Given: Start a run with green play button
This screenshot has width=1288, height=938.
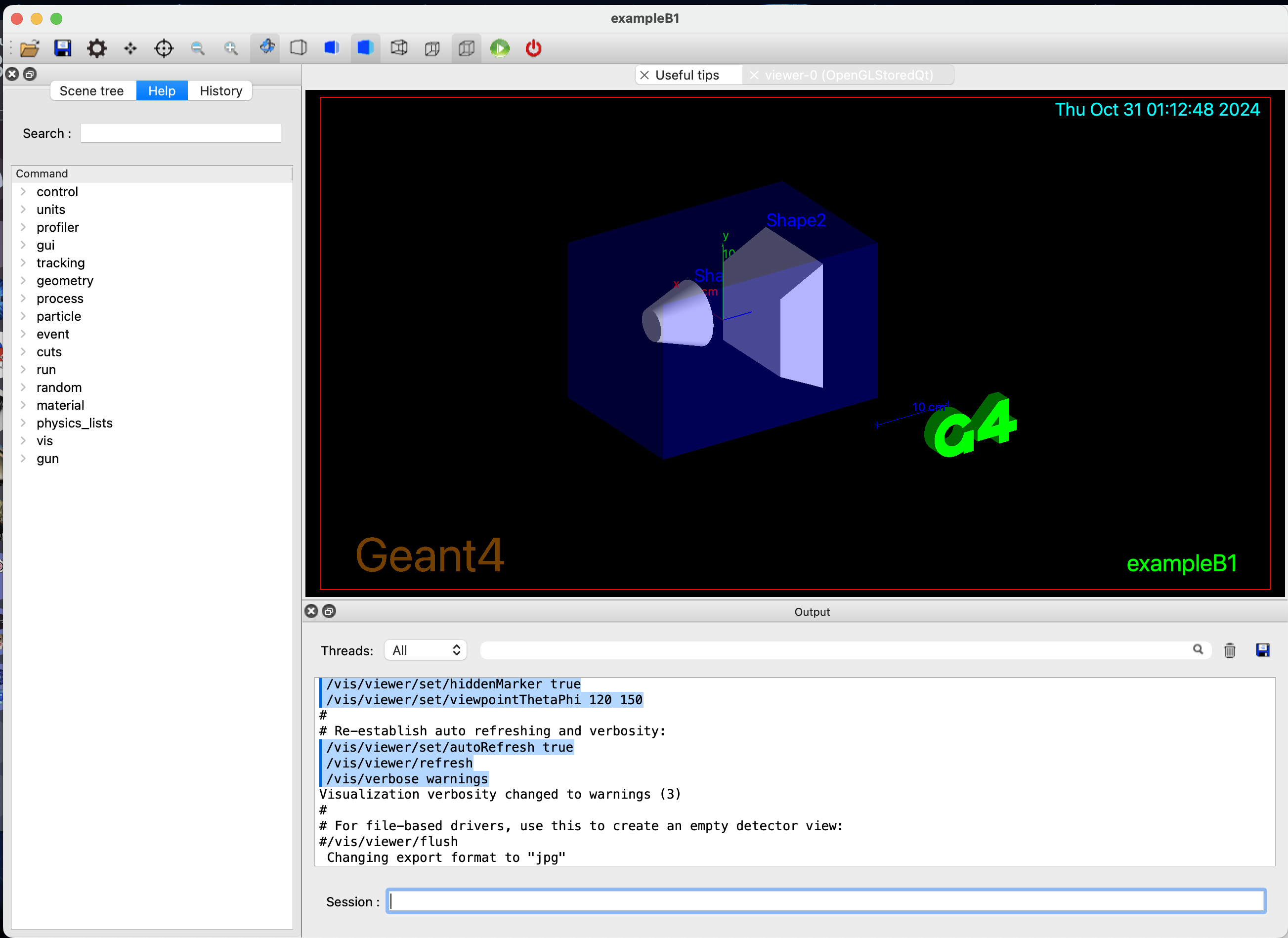Looking at the screenshot, I should [500, 48].
